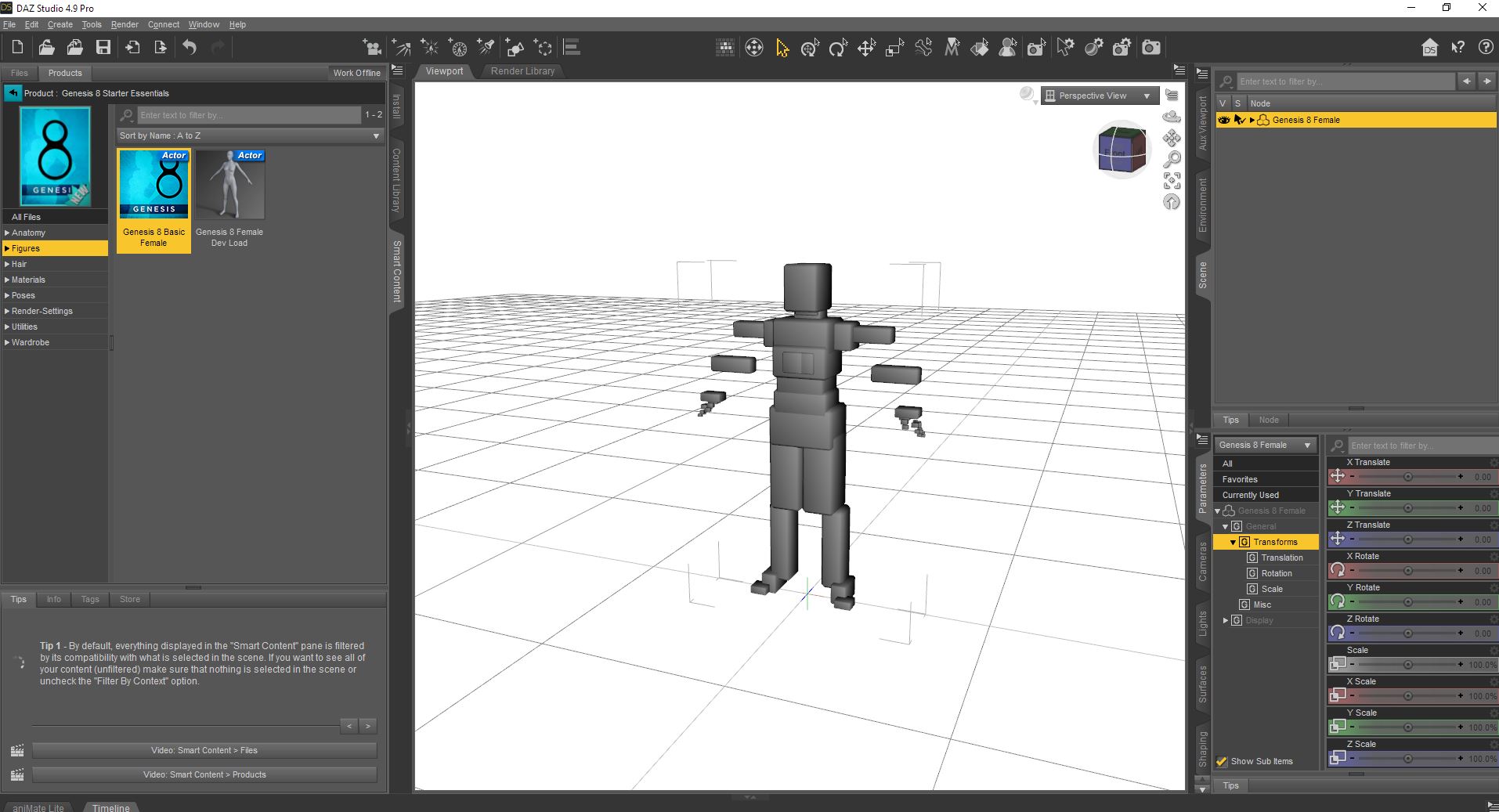Viewport: 1499px width, 812px height.
Task: Save the scene with floppy disk icon
Action: tap(103, 47)
